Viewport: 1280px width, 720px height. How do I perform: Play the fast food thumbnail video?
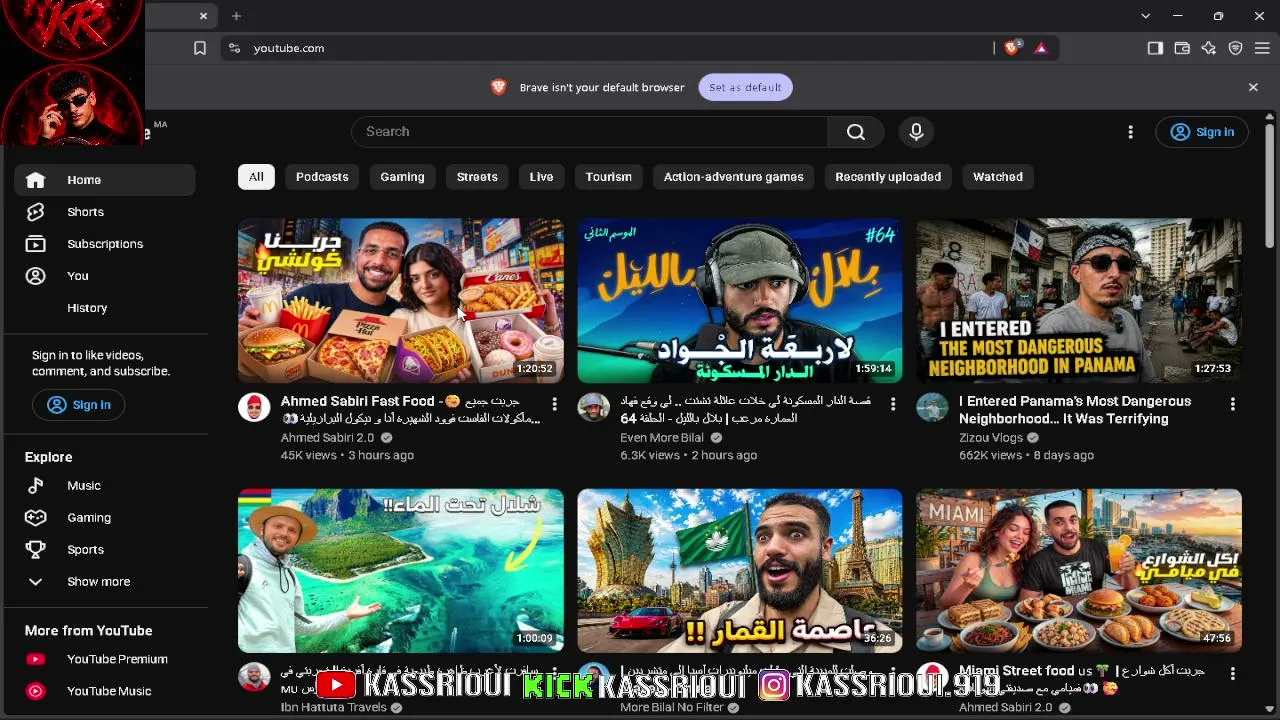pyautogui.click(x=401, y=301)
